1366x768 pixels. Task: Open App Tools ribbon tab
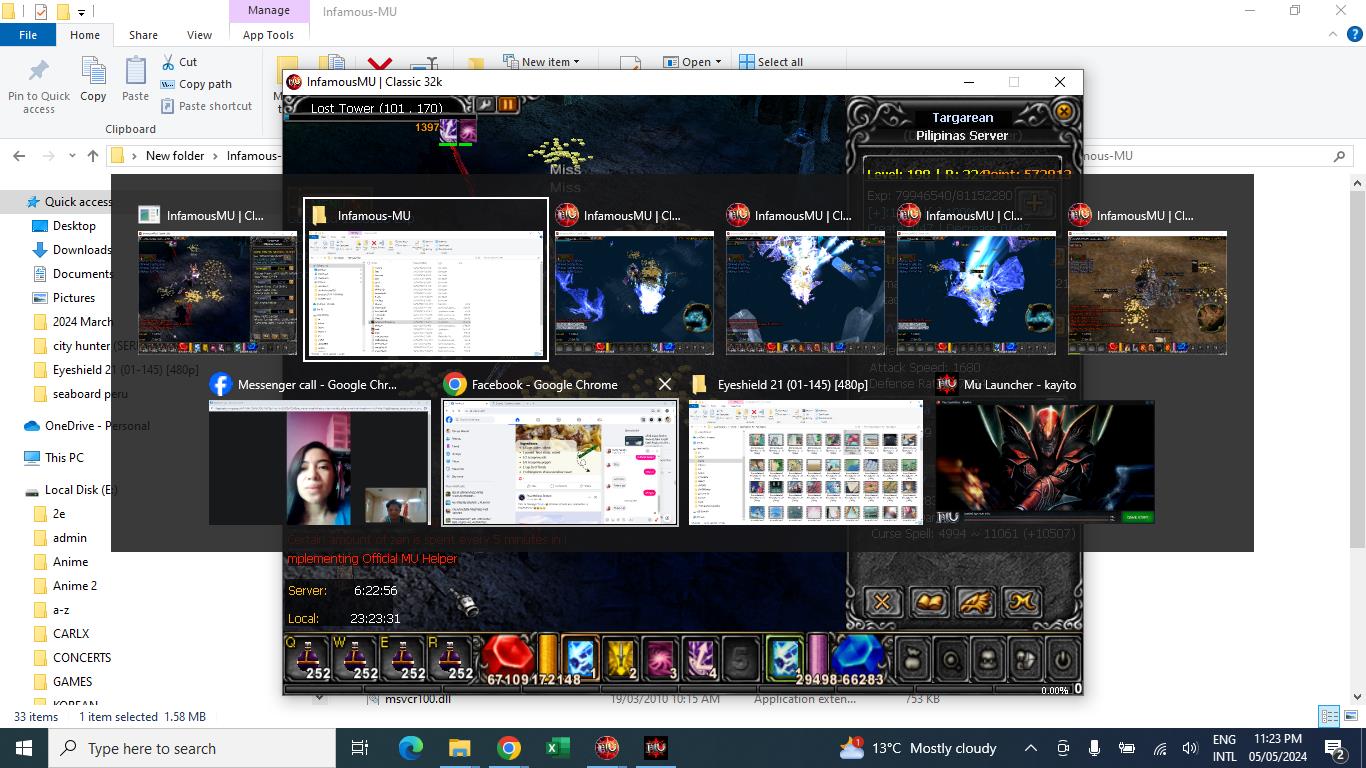click(x=268, y=34)
